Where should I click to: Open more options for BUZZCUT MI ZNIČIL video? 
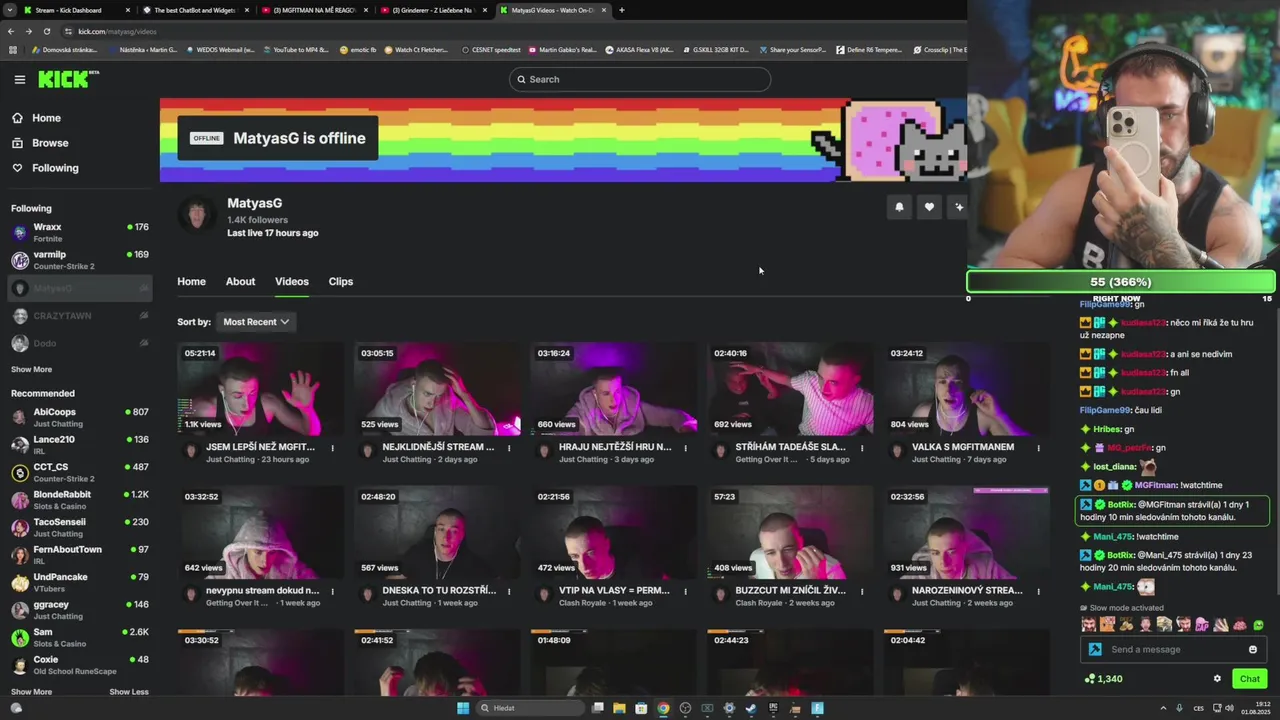click(862, 591)
